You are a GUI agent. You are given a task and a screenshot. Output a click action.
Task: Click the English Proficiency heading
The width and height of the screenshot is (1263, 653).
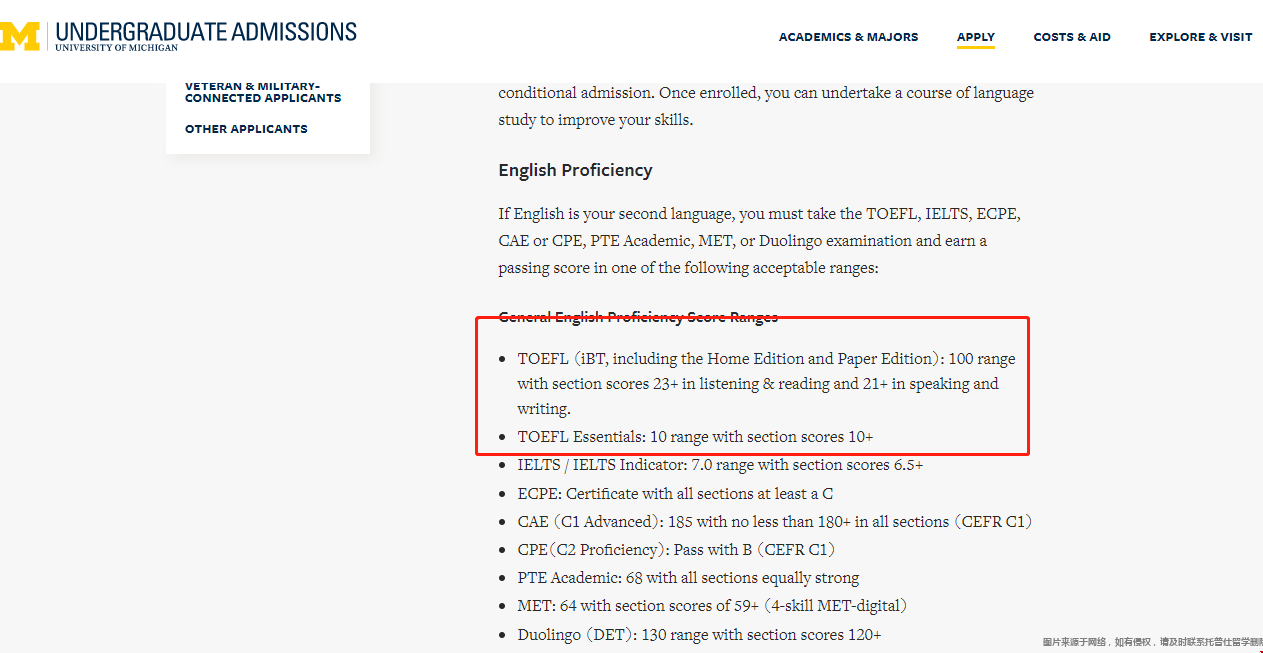(575, 170)
